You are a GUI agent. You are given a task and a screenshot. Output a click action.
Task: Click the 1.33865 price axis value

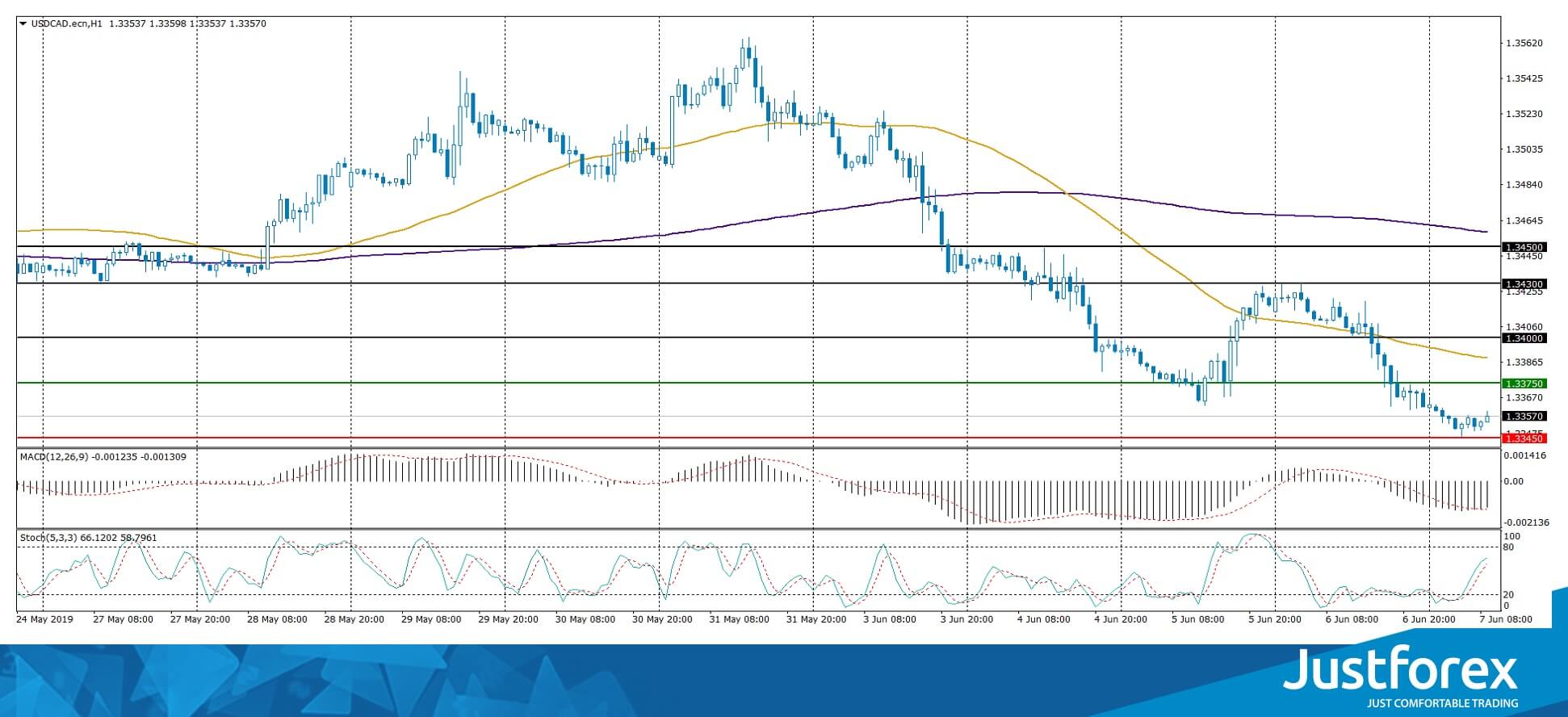click(1524, 363)
